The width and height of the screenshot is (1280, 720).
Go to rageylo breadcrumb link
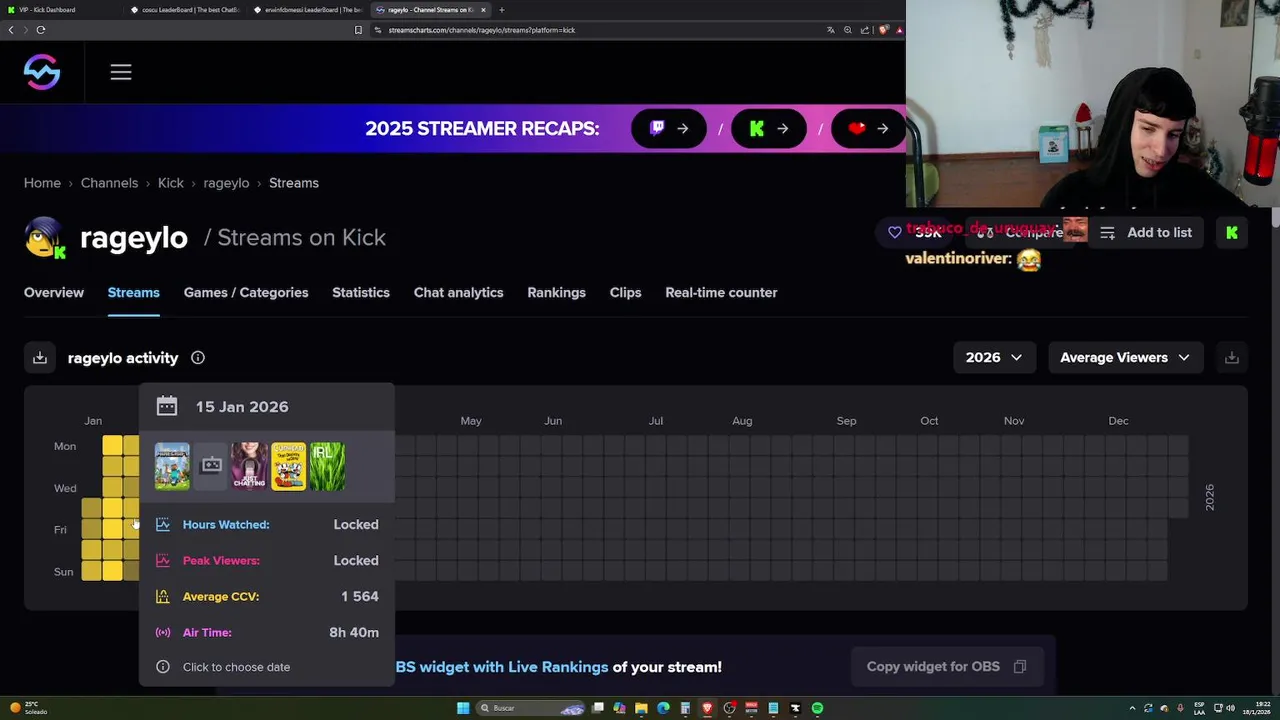point(226,183)
